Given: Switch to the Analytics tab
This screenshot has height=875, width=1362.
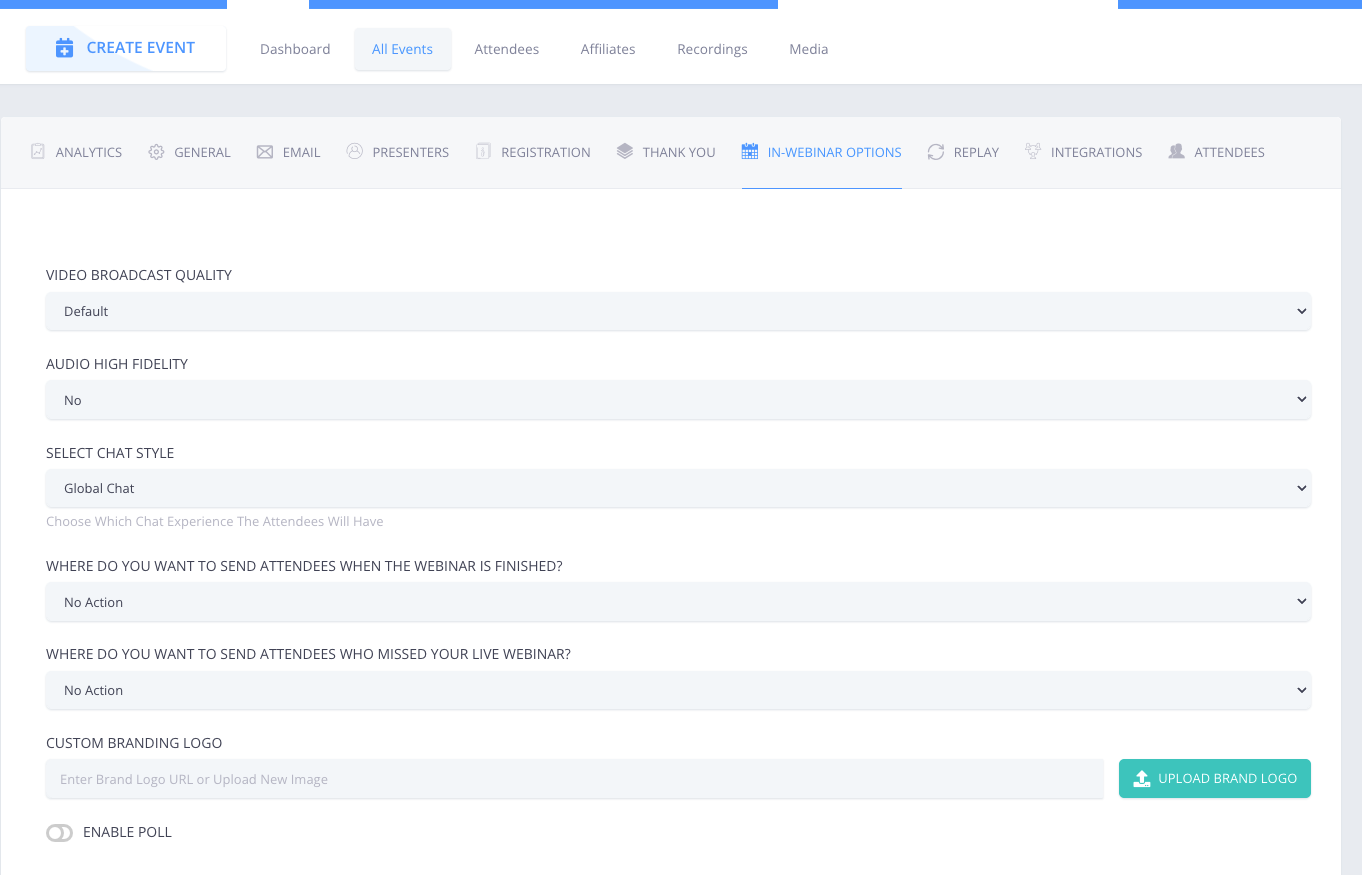Looking at the screenshot, I should [x=76, y=152].
